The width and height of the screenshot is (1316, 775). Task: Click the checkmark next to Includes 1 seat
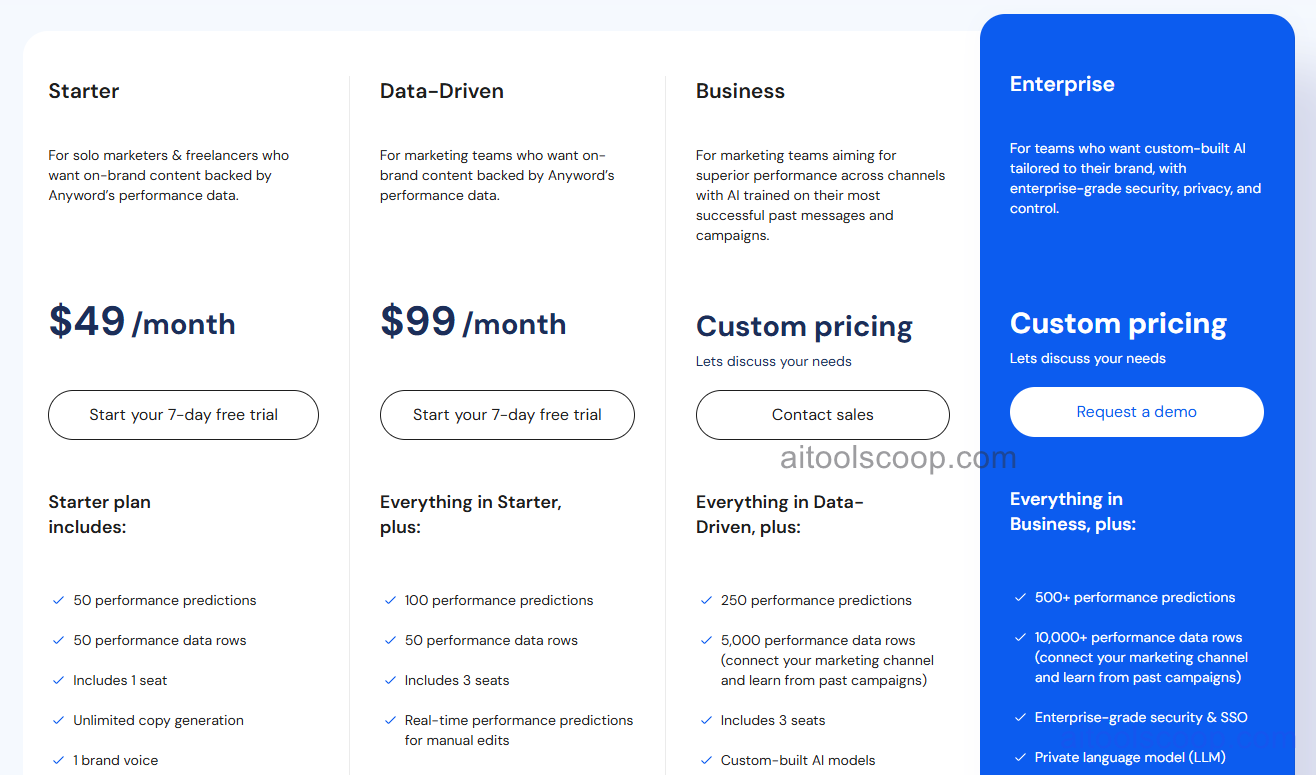point(58,680)
